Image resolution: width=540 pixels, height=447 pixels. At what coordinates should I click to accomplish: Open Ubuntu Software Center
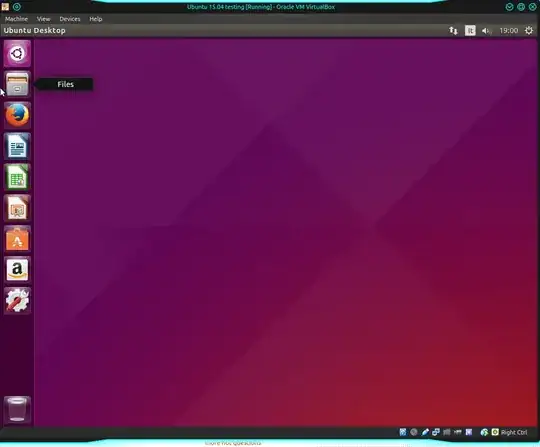[17, 239]
